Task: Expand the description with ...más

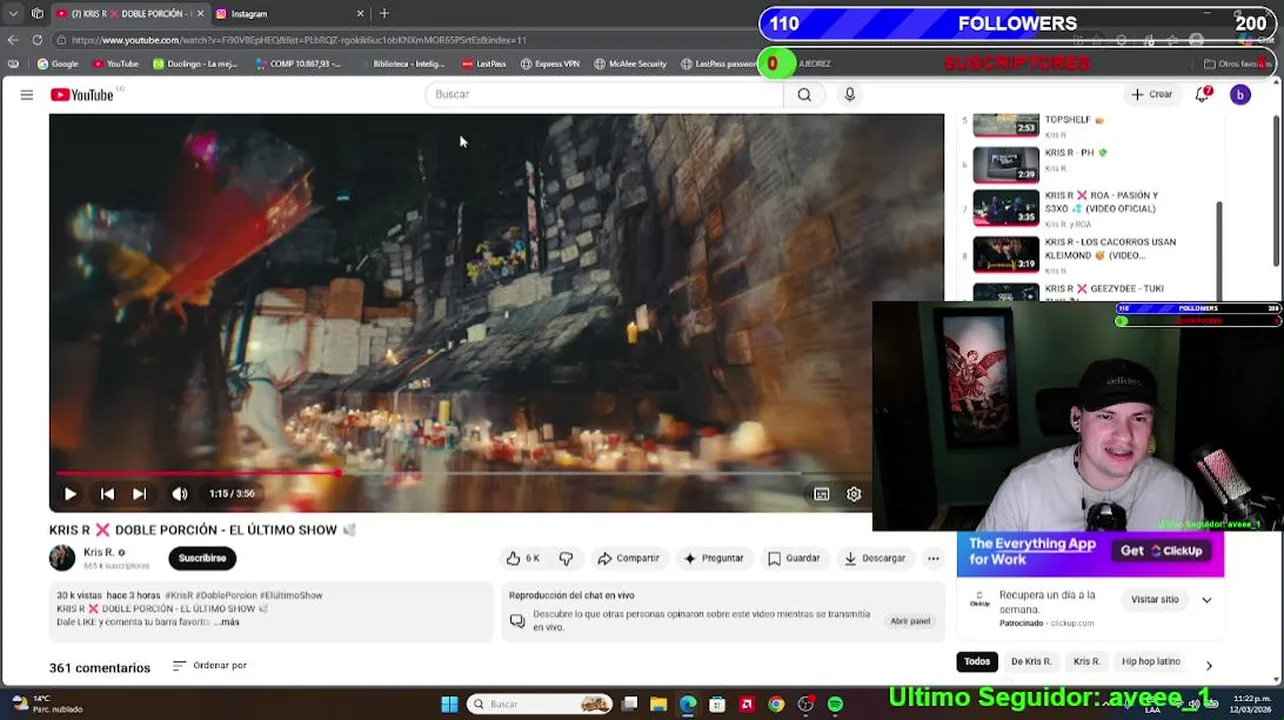Action: (x=228, y=622)
